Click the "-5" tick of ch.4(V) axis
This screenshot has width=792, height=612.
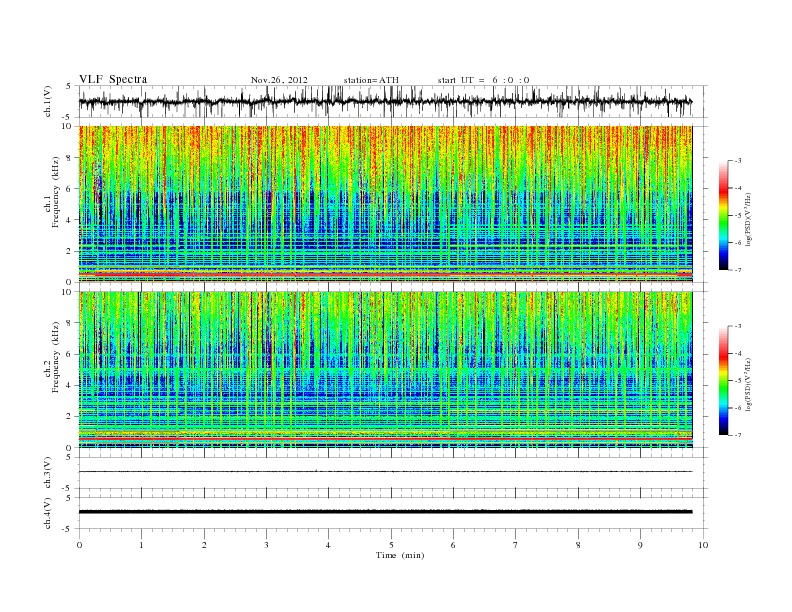[67, 529]
